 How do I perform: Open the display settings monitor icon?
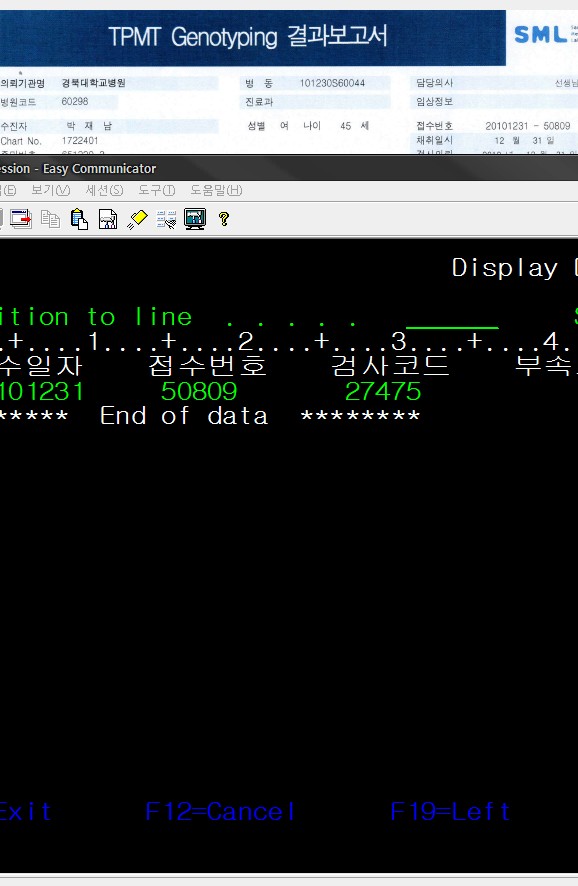[195, 219]
